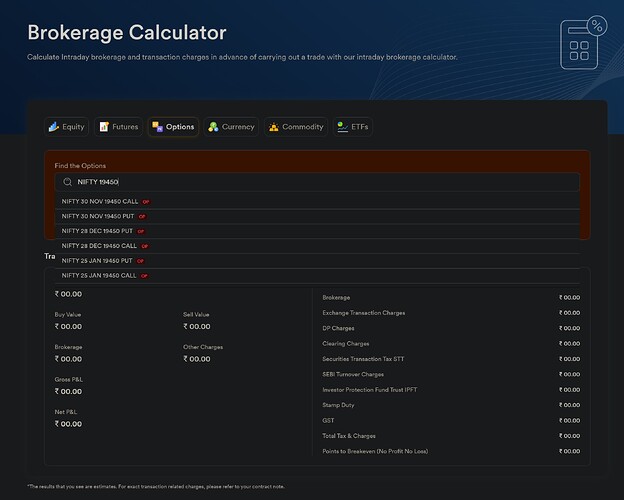
Task: Click the Buy Value amount
Action: tap(68, 326)
